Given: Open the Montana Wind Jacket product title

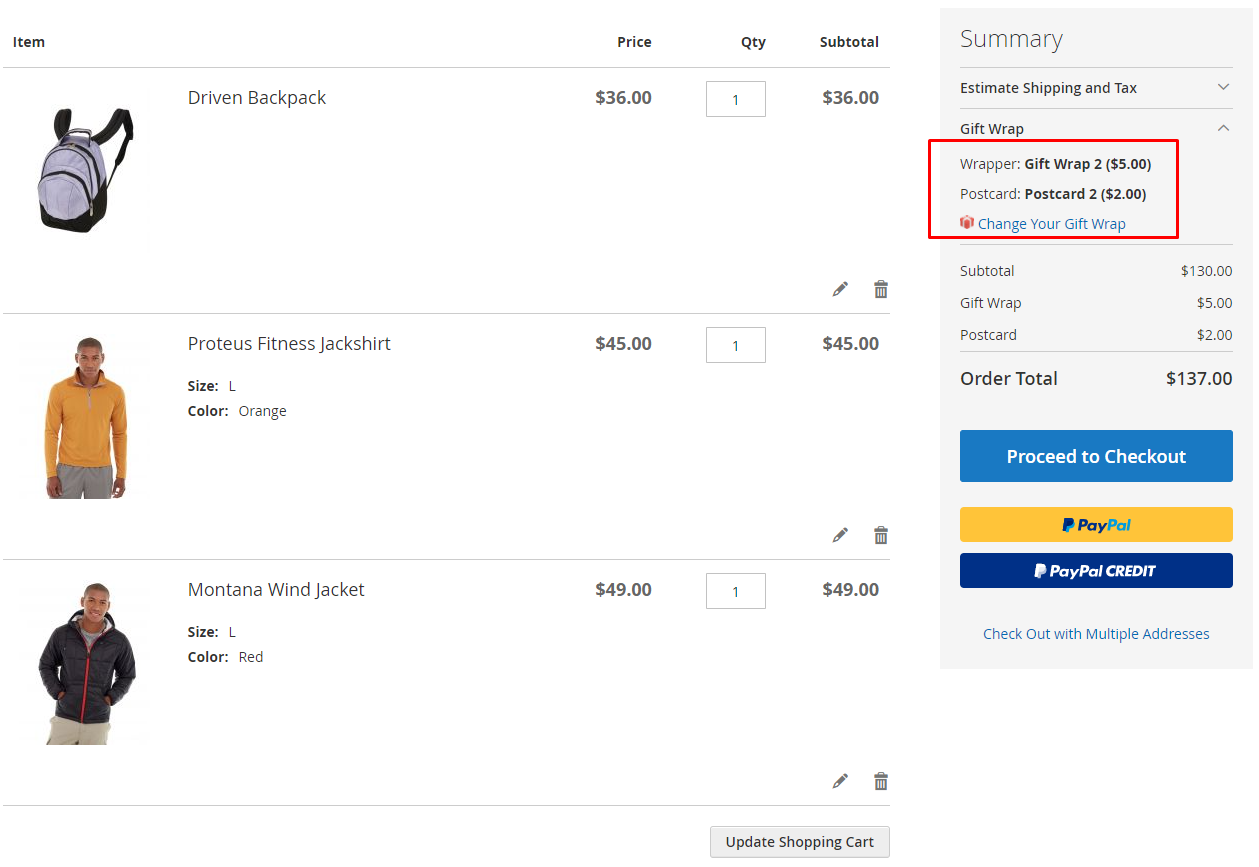Looking at the screenshot, I should 276,590.
